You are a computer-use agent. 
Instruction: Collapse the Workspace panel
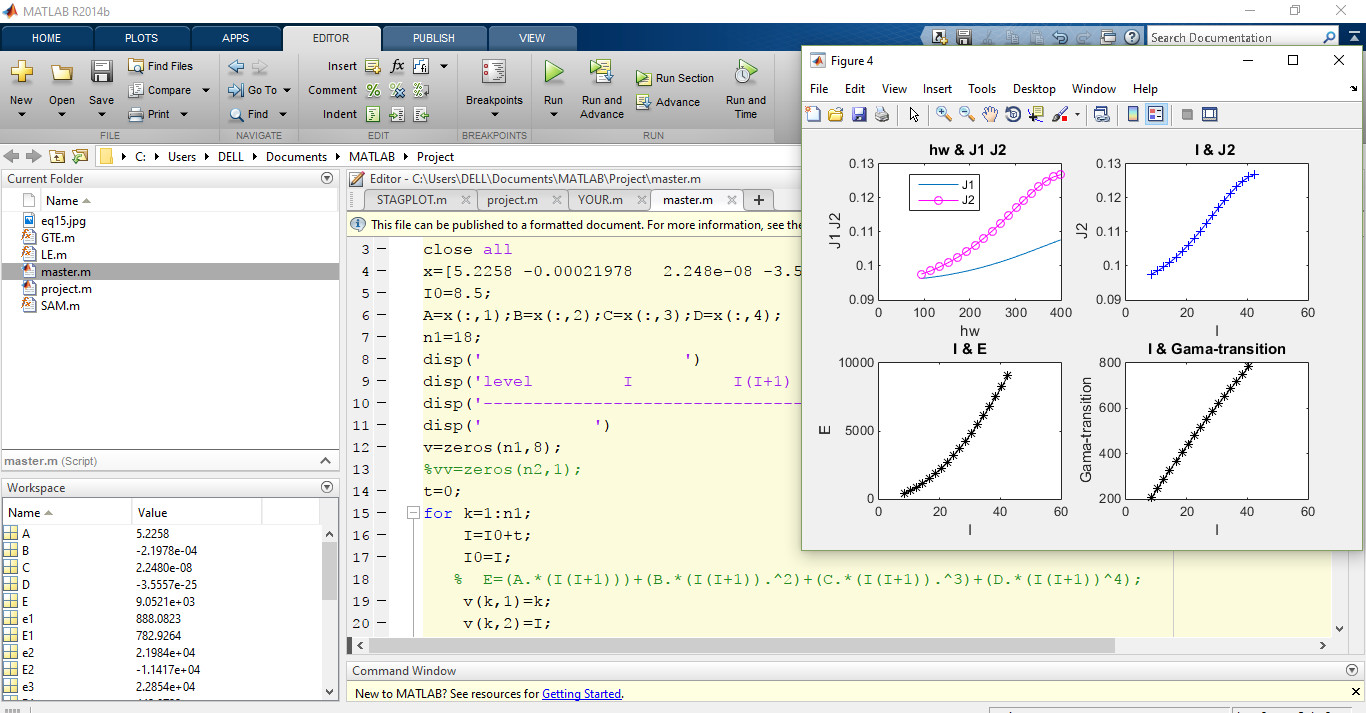click(x=327, y=487)
